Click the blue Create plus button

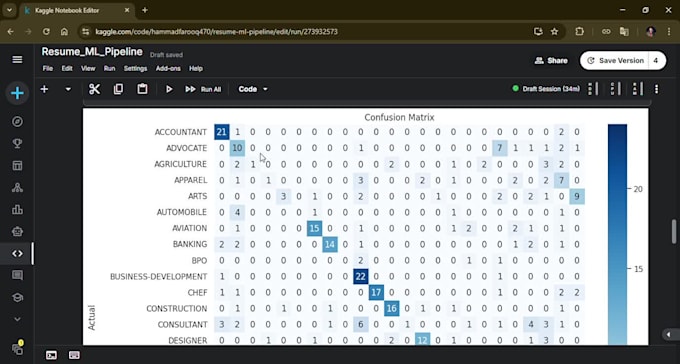click(17, 93)
